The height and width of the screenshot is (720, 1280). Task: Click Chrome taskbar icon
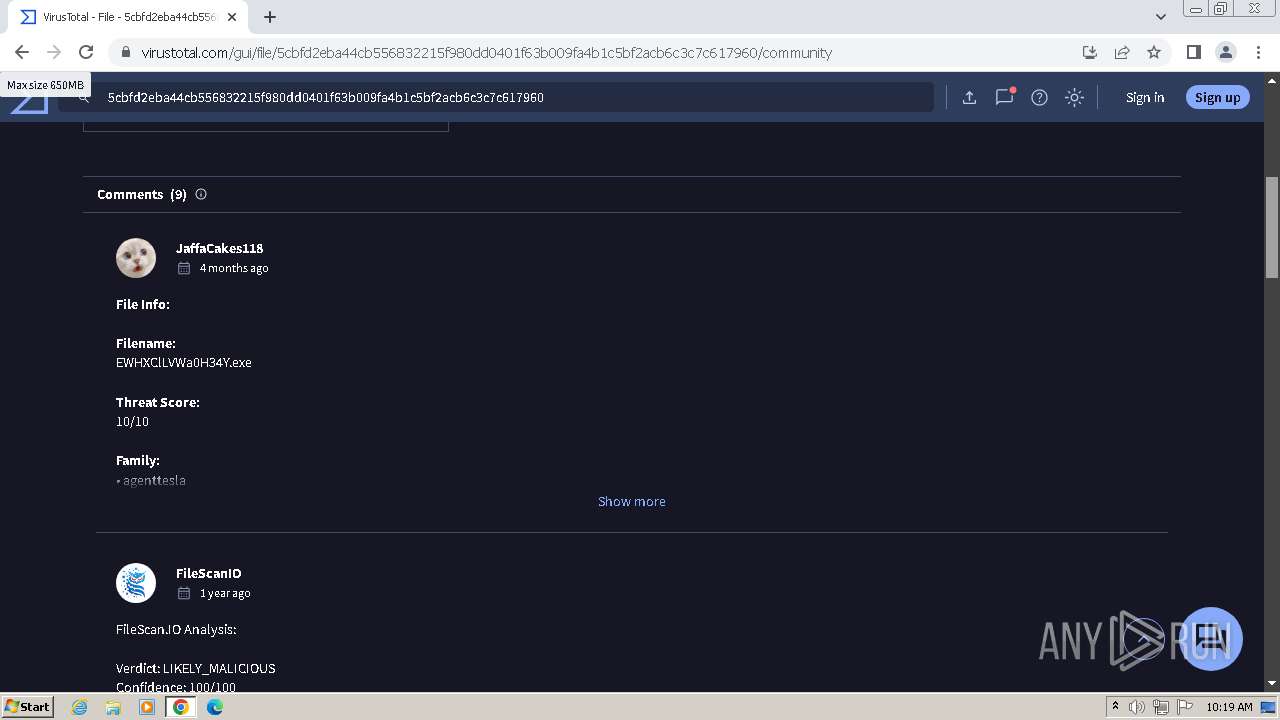181,707
